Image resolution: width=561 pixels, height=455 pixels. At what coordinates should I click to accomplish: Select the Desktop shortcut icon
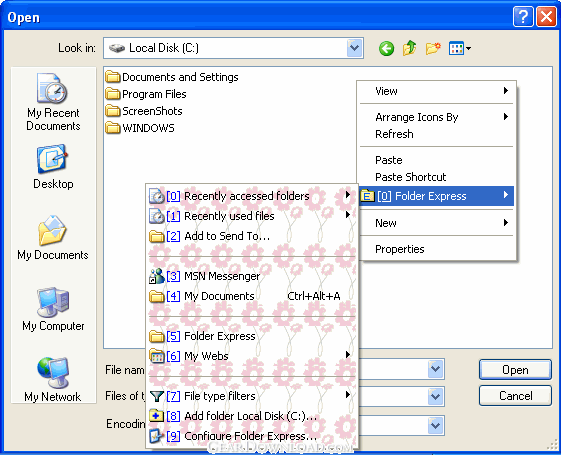pyautogui.click(x=53, y=167)
